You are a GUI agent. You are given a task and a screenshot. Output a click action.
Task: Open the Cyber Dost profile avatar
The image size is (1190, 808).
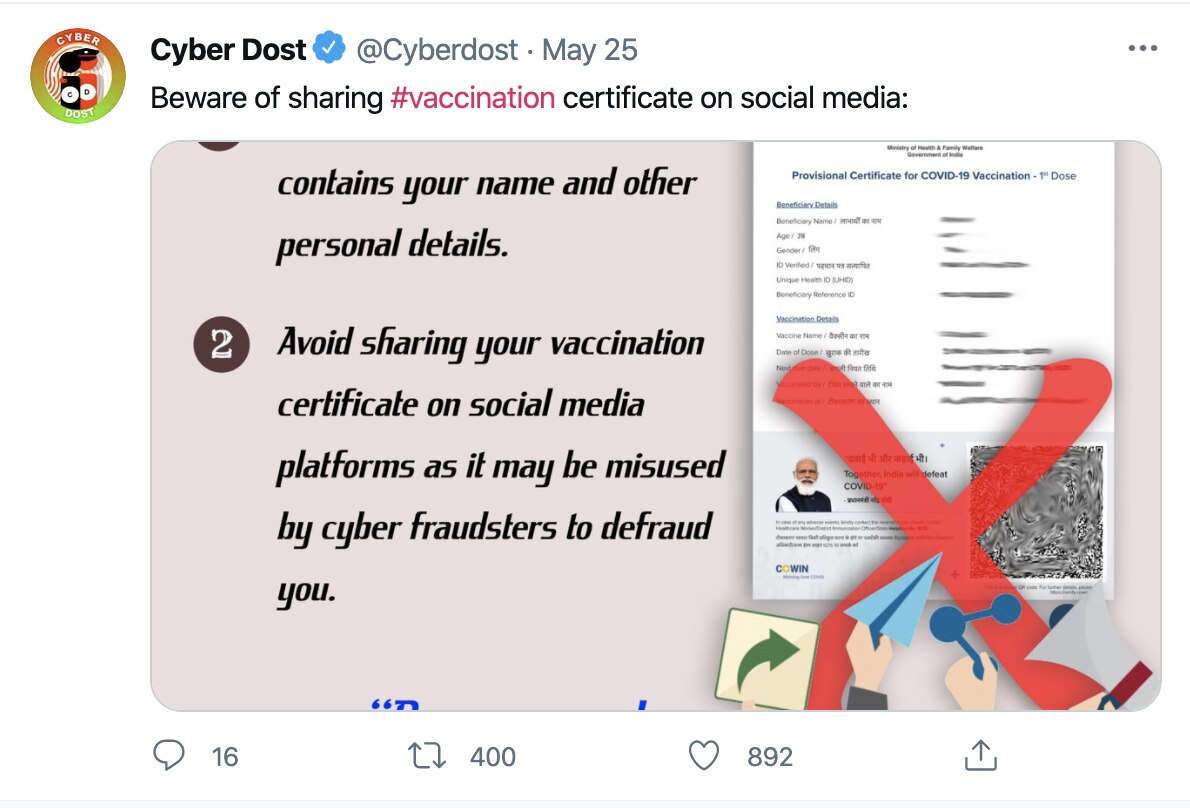pyautogui.click(x=78, y=76)
